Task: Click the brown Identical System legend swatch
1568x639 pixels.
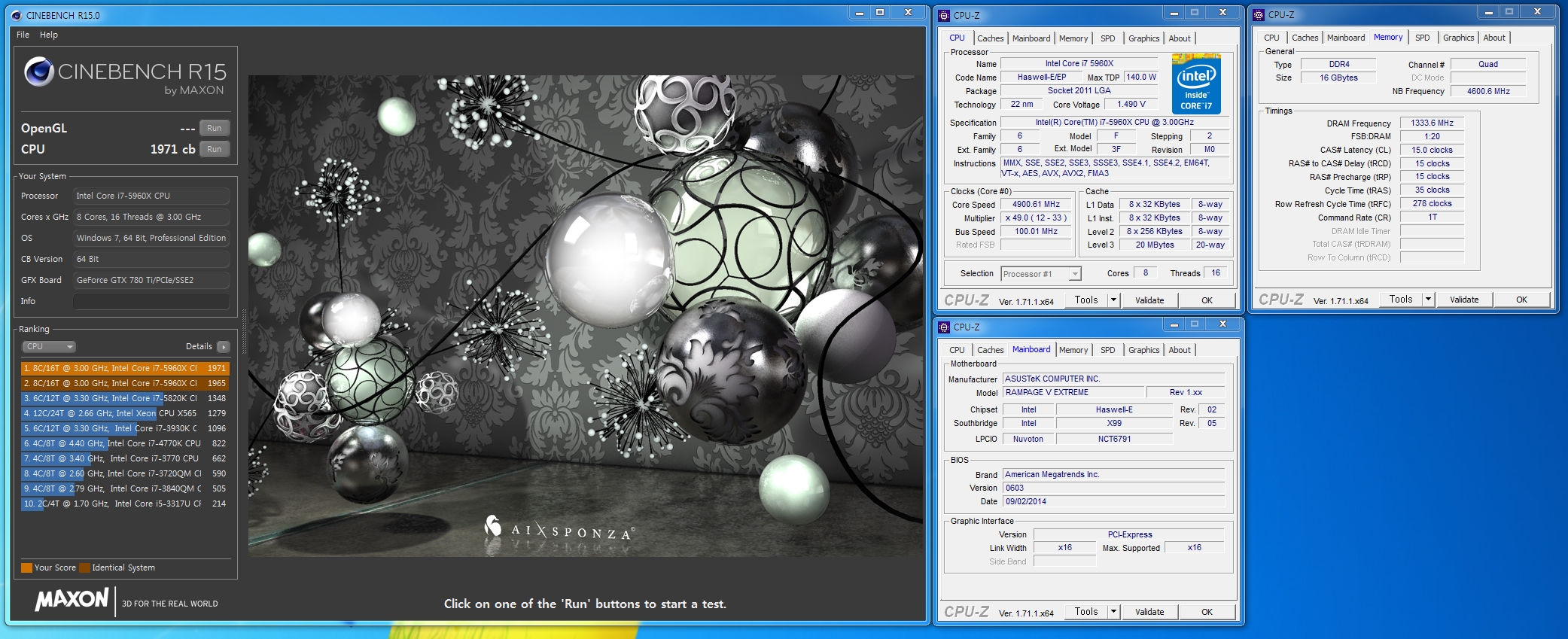Action: tap(85, 567)
